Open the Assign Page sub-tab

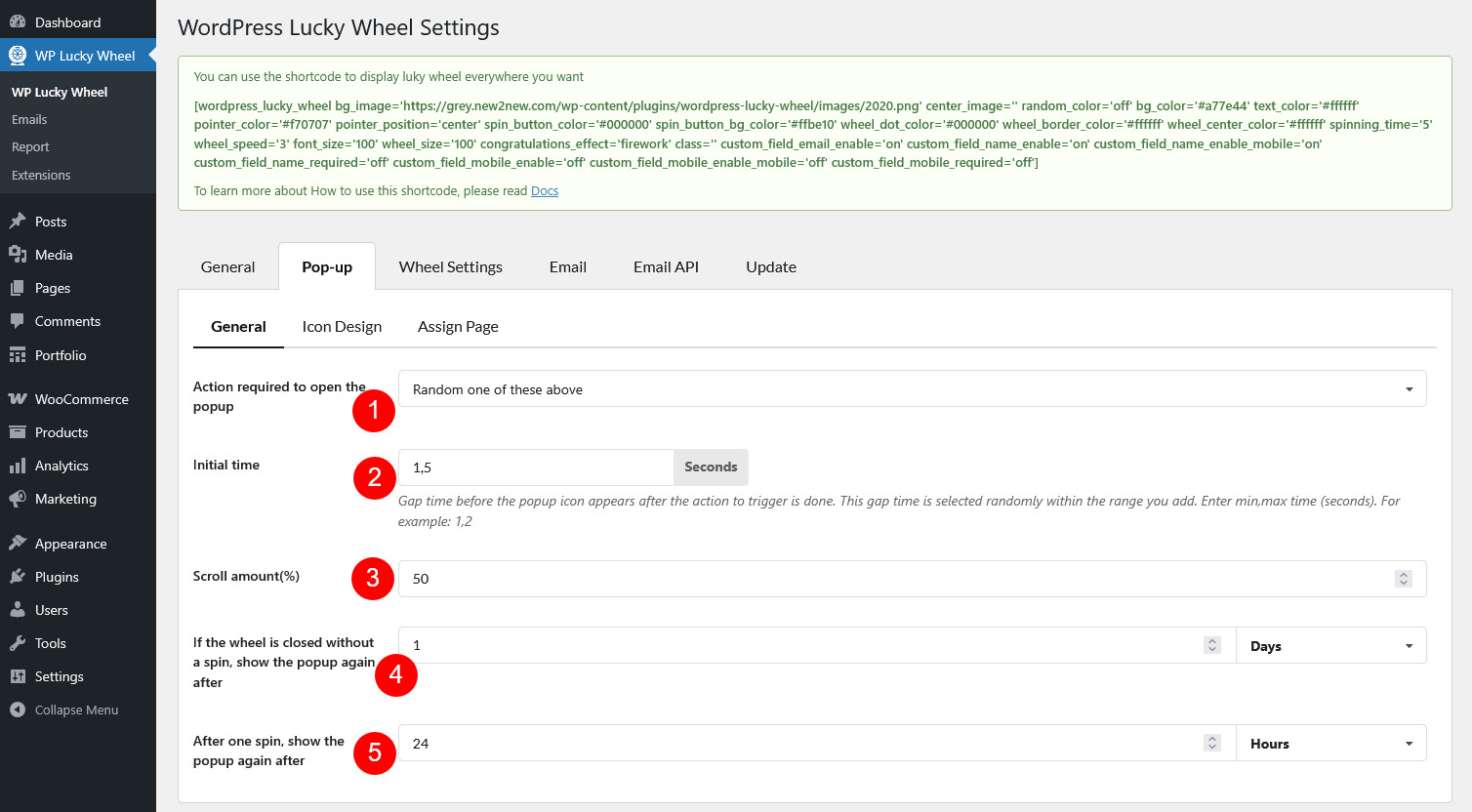coord(458,327)
